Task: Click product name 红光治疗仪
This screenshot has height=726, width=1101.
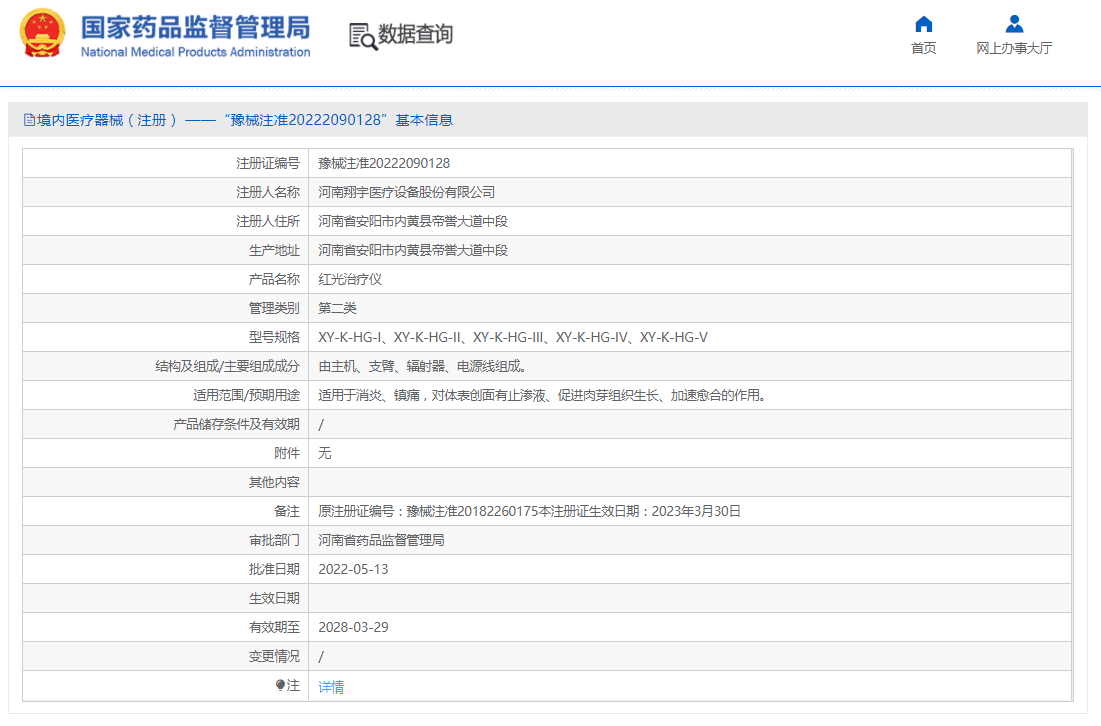Action: point(350,279)
